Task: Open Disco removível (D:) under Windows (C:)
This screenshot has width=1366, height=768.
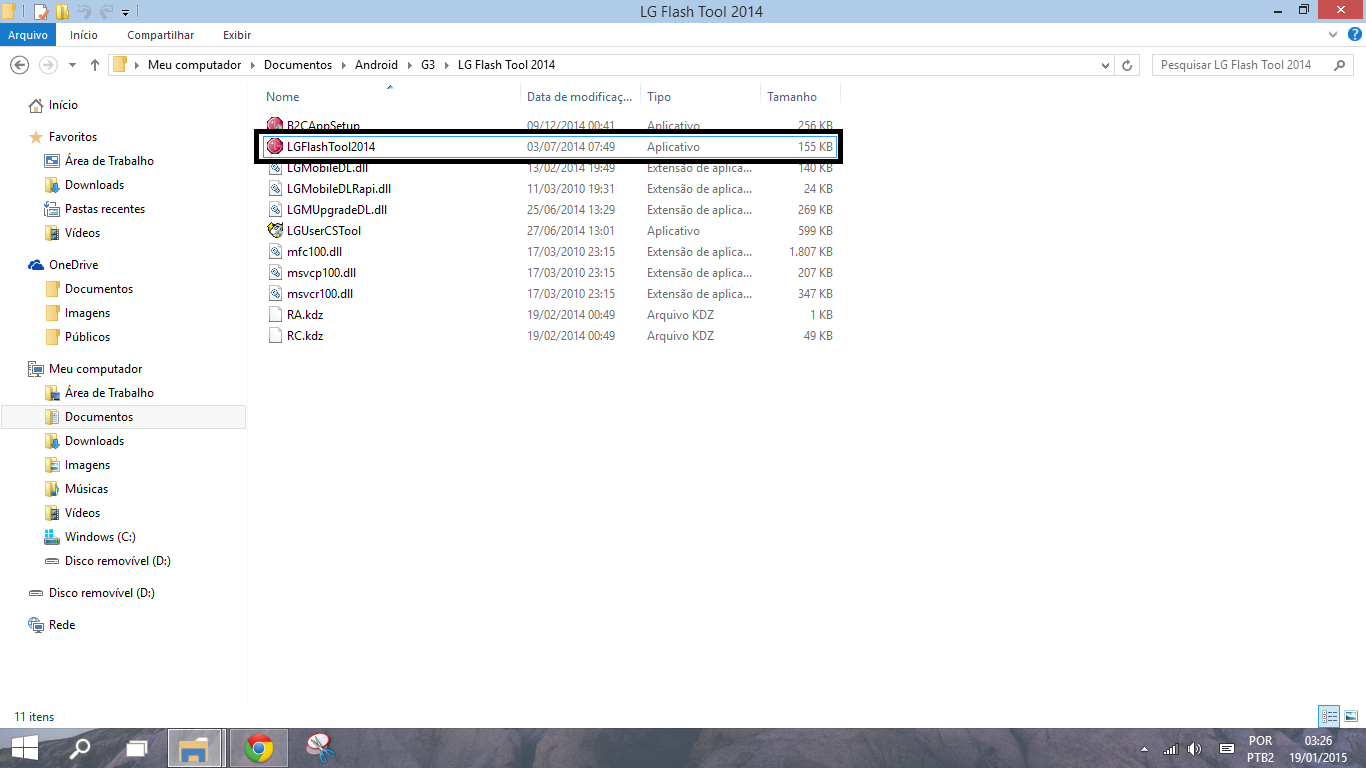Action: pos(117,561)
